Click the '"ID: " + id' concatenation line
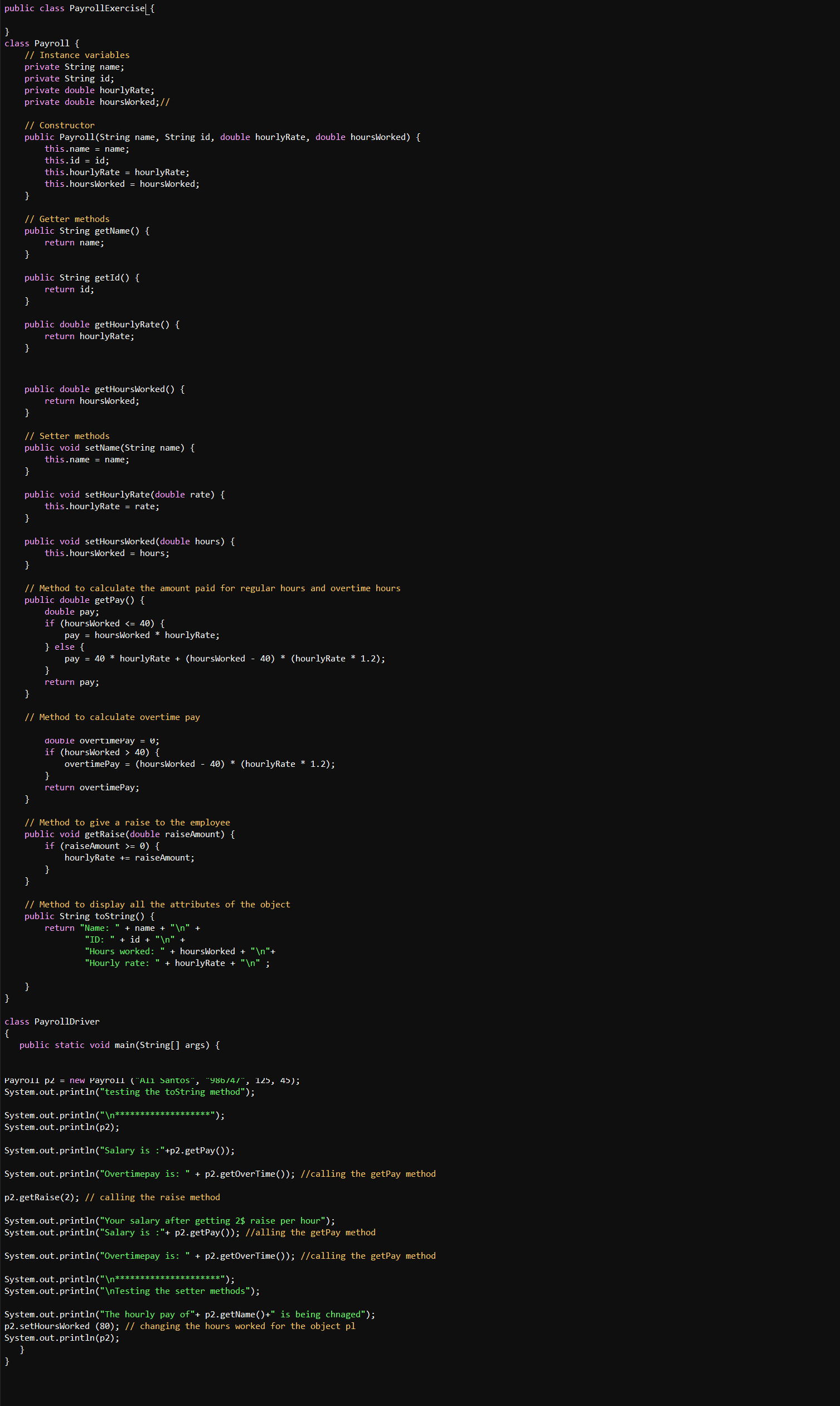This screenshot has height=1406, width=840. [135, 940]
